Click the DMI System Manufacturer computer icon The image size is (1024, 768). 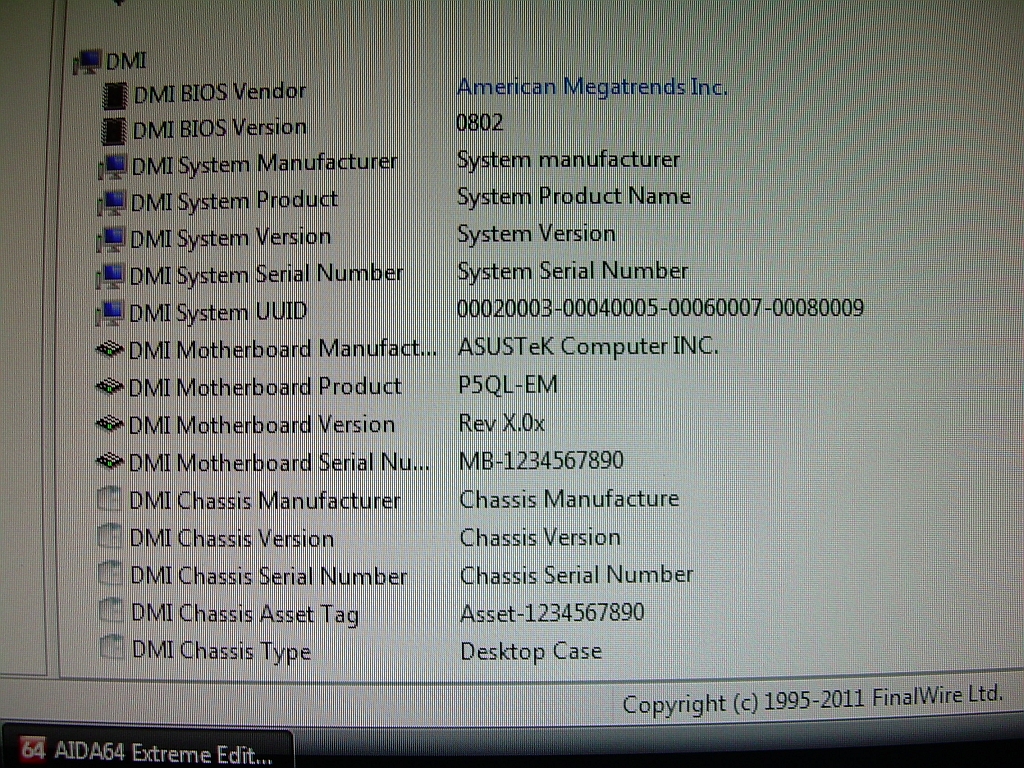tap(112, 166)
